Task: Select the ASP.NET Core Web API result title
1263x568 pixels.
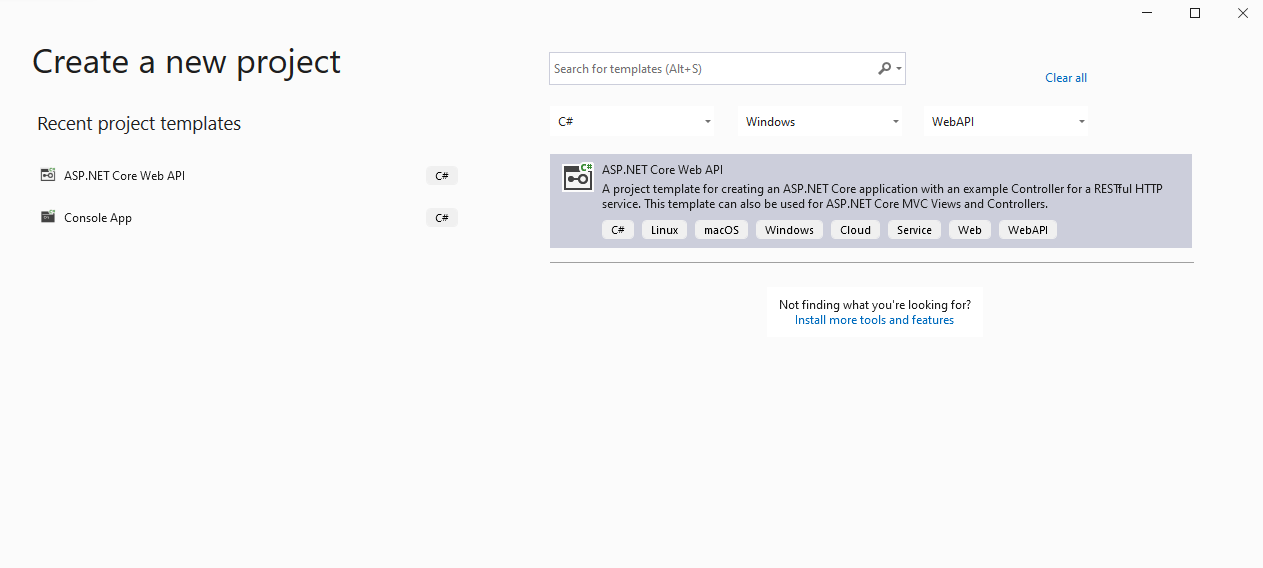Action: pos(662,170)
